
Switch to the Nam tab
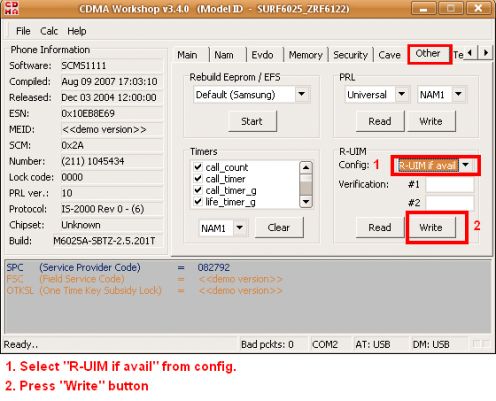click(x=224, y=55)
